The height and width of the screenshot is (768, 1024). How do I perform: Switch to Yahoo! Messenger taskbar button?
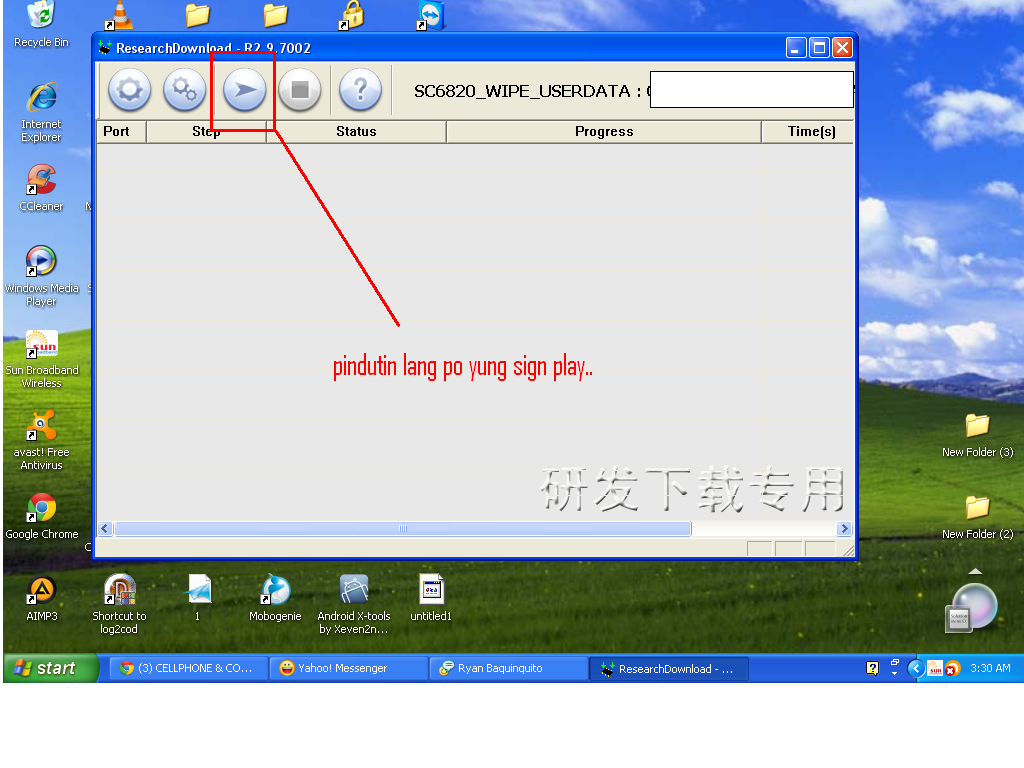pos(348,668)
